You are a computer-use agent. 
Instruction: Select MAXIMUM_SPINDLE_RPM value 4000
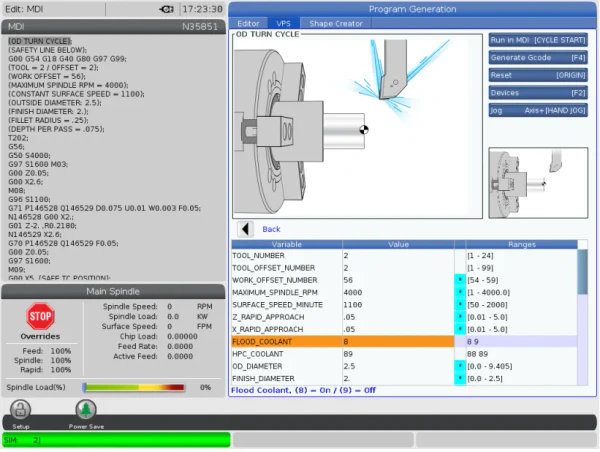click(x=398, y=292)
